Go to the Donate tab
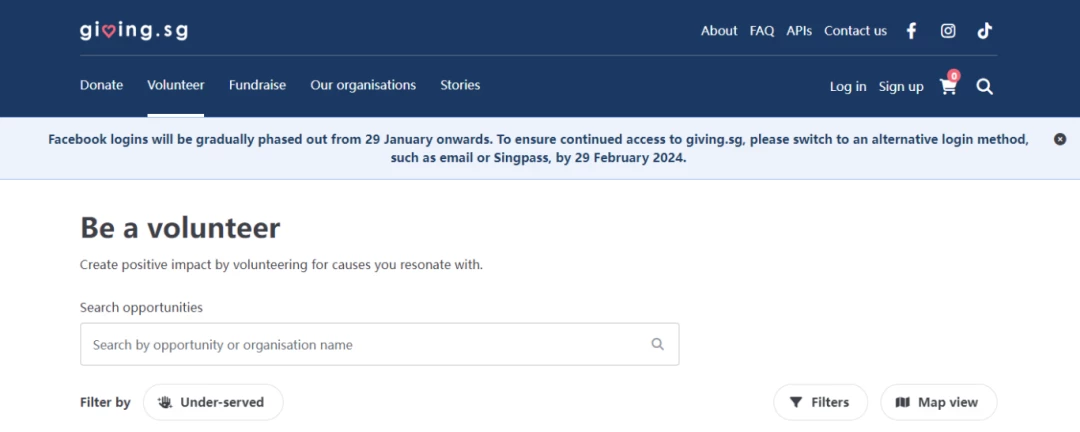The height and width of the screenshot is (432, 1080). coord(101,85)
